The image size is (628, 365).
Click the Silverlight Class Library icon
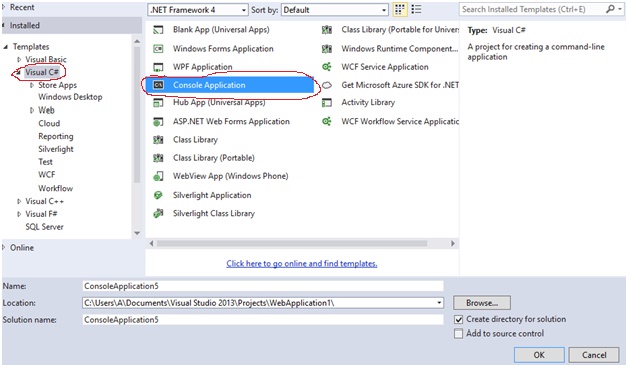159,214
